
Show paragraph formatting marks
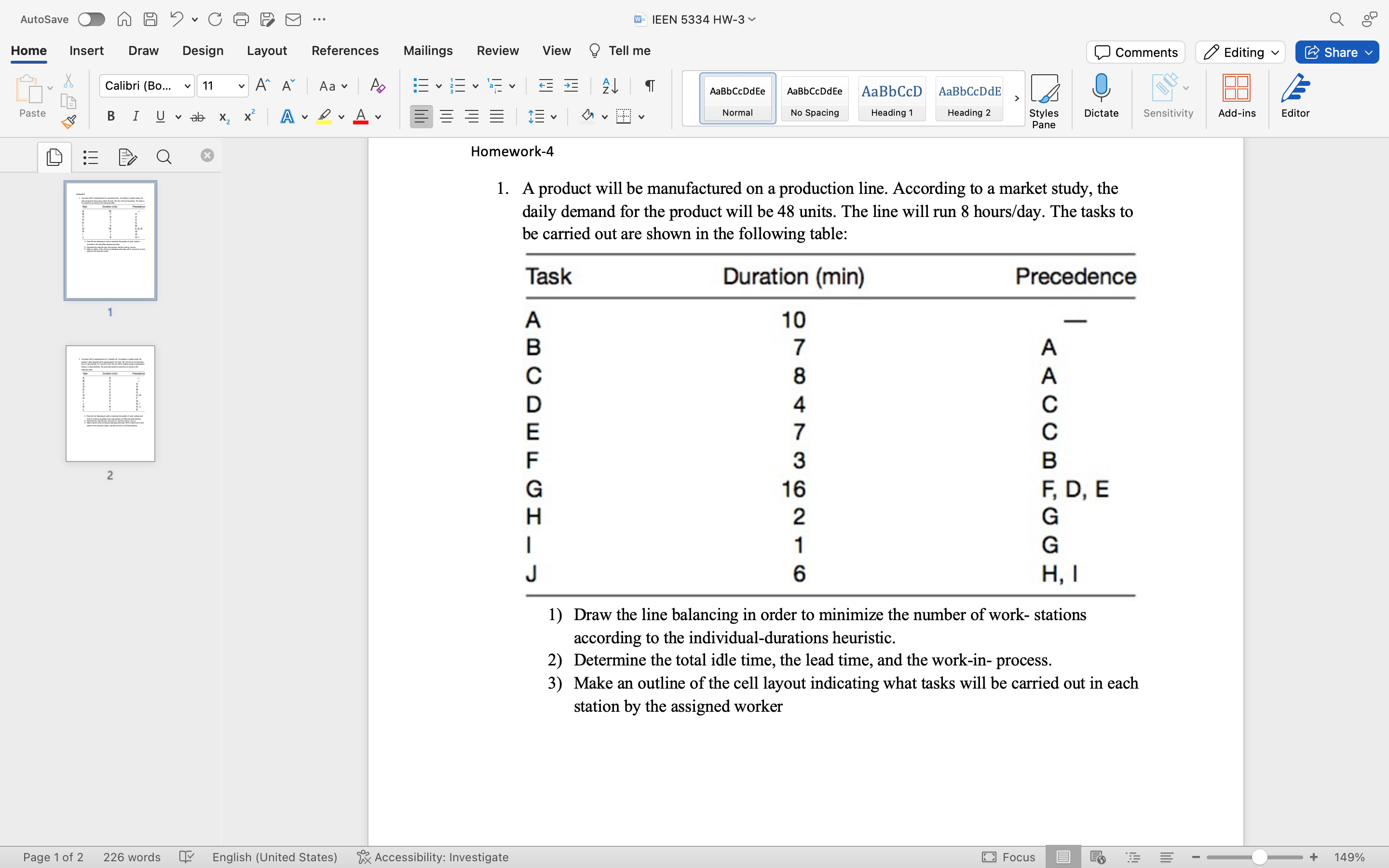(x=649, y=85)
